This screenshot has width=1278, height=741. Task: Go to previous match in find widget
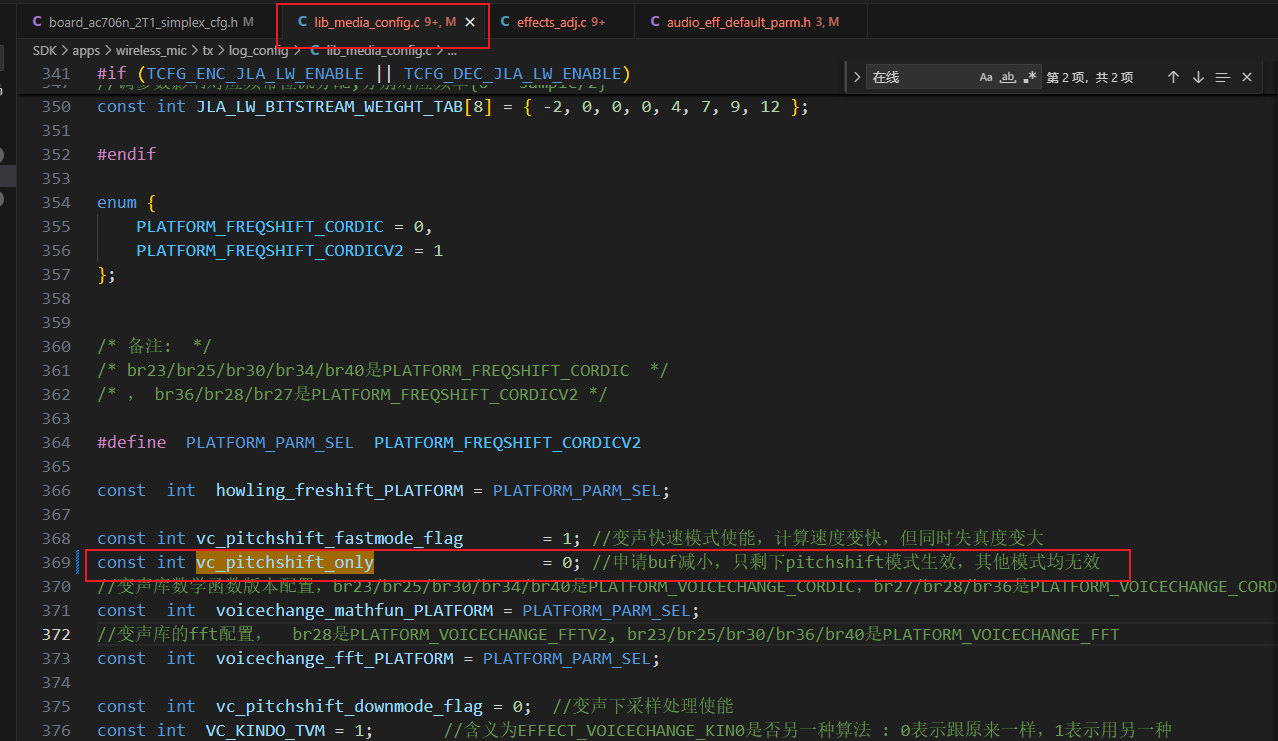(x=1174, y=77)
